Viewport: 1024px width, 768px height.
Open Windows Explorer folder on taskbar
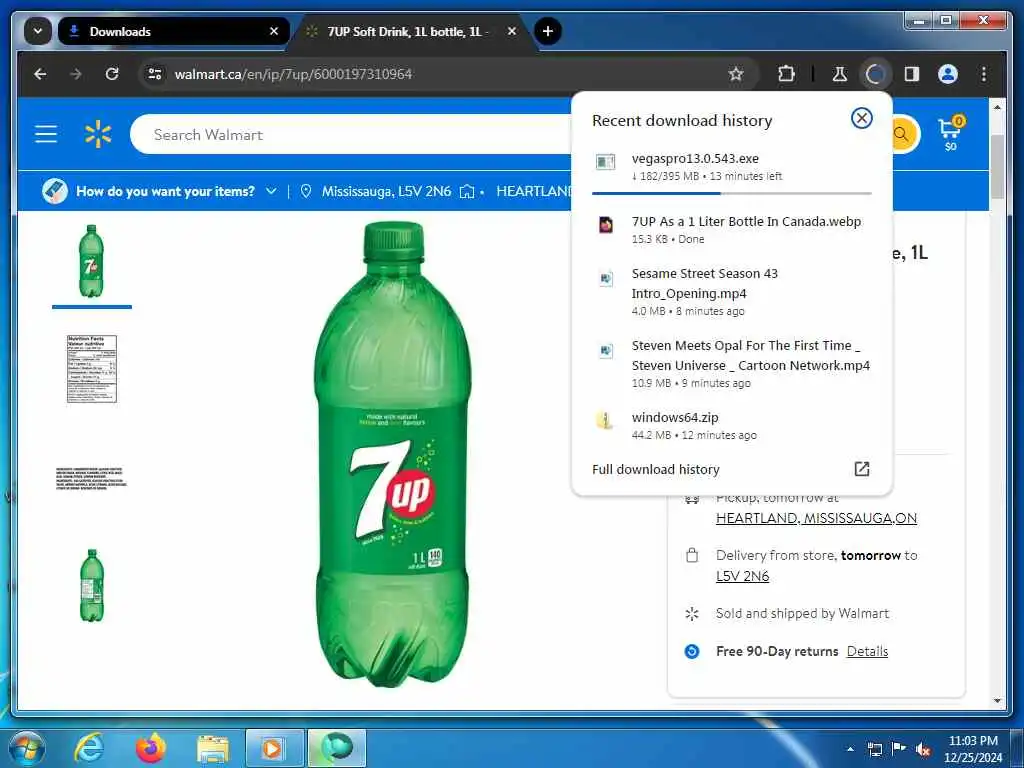coord(212,749)
